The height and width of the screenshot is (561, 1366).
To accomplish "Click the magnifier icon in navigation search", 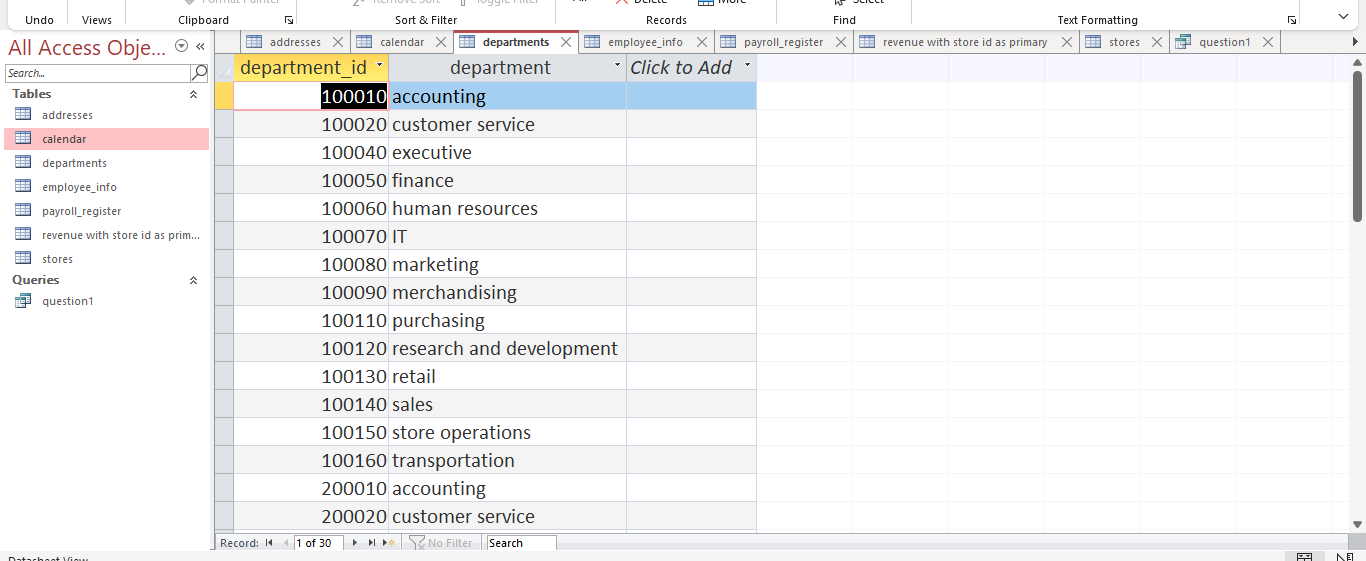I will tap(199, 73).
